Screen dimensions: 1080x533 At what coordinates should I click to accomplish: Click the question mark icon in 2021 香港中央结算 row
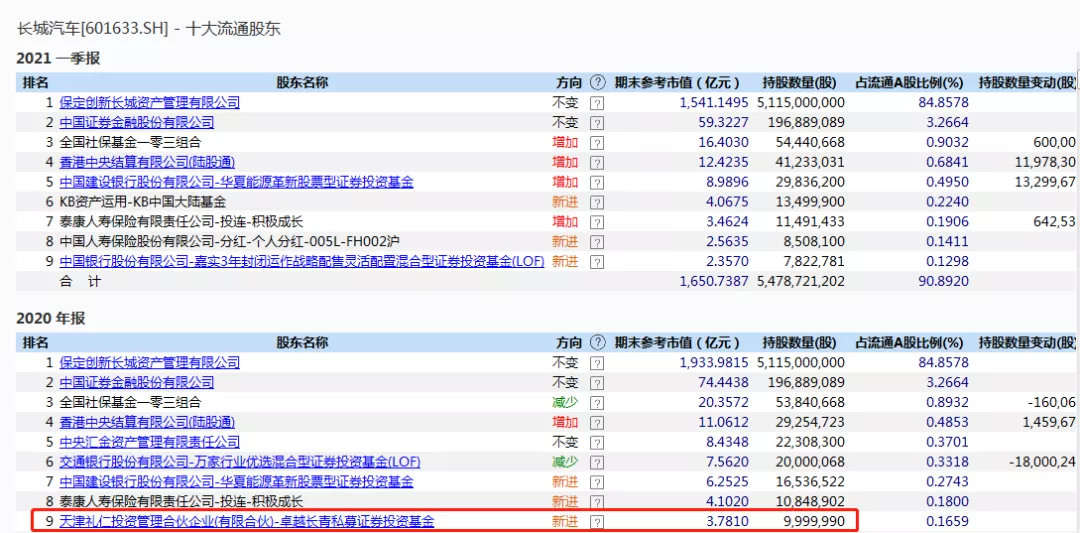tap(597, 163)
